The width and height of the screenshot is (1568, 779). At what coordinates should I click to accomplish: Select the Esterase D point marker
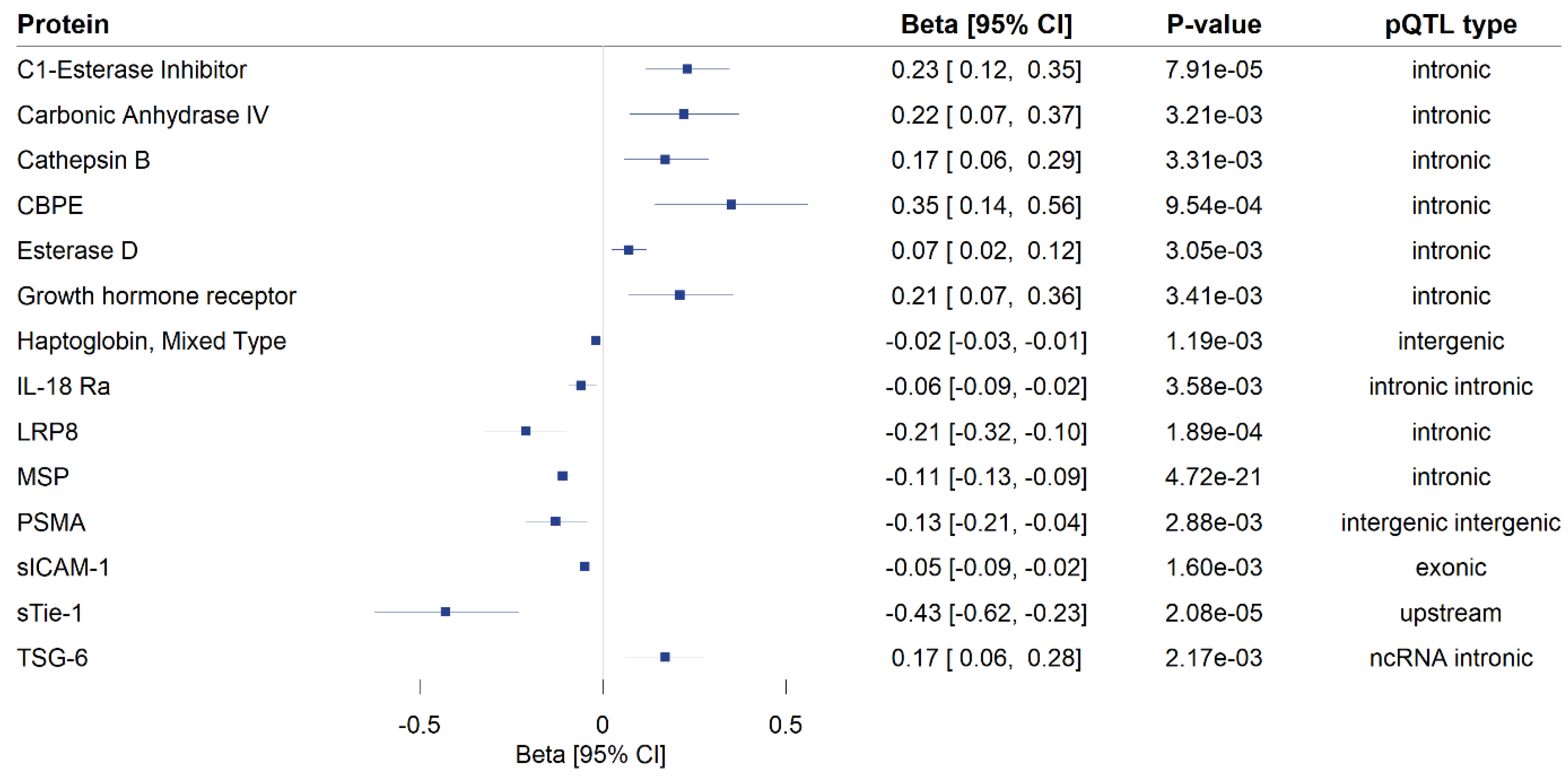pyautogui.click(x=629, y=250)
